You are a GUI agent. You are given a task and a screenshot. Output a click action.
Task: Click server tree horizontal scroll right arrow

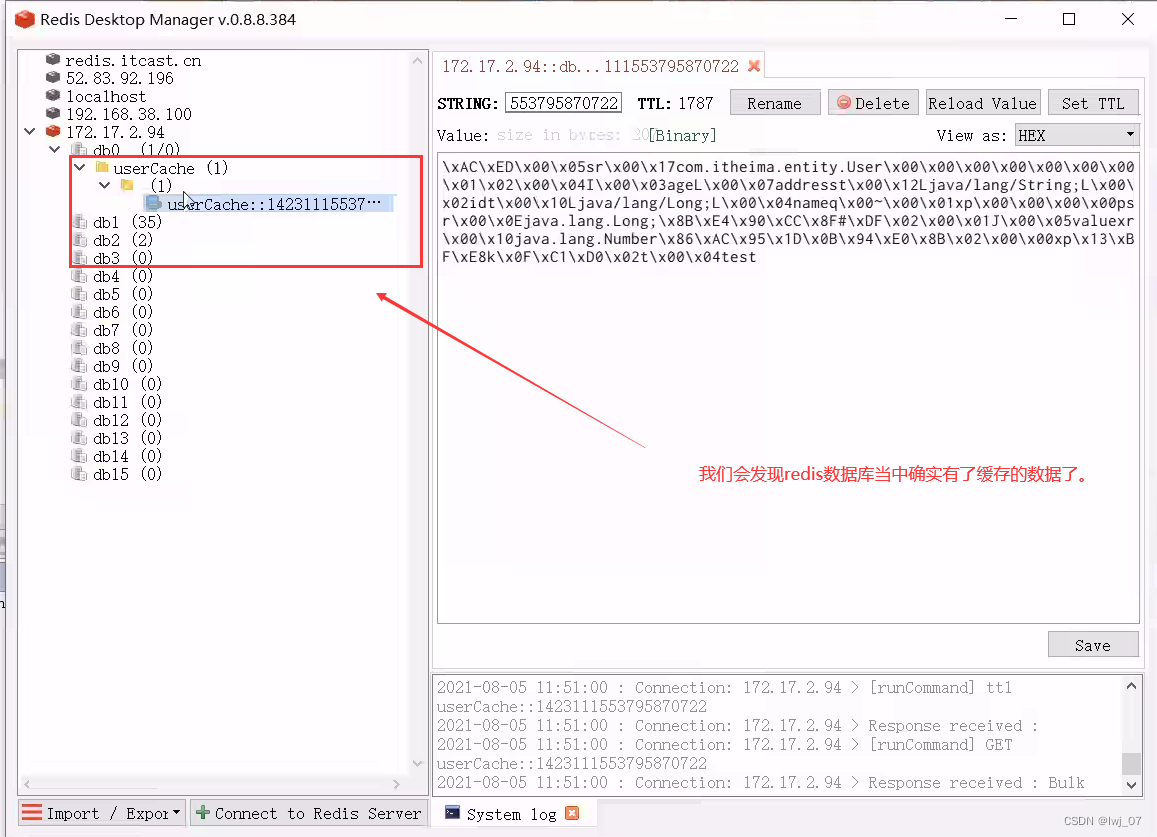(x=396, y=784)
